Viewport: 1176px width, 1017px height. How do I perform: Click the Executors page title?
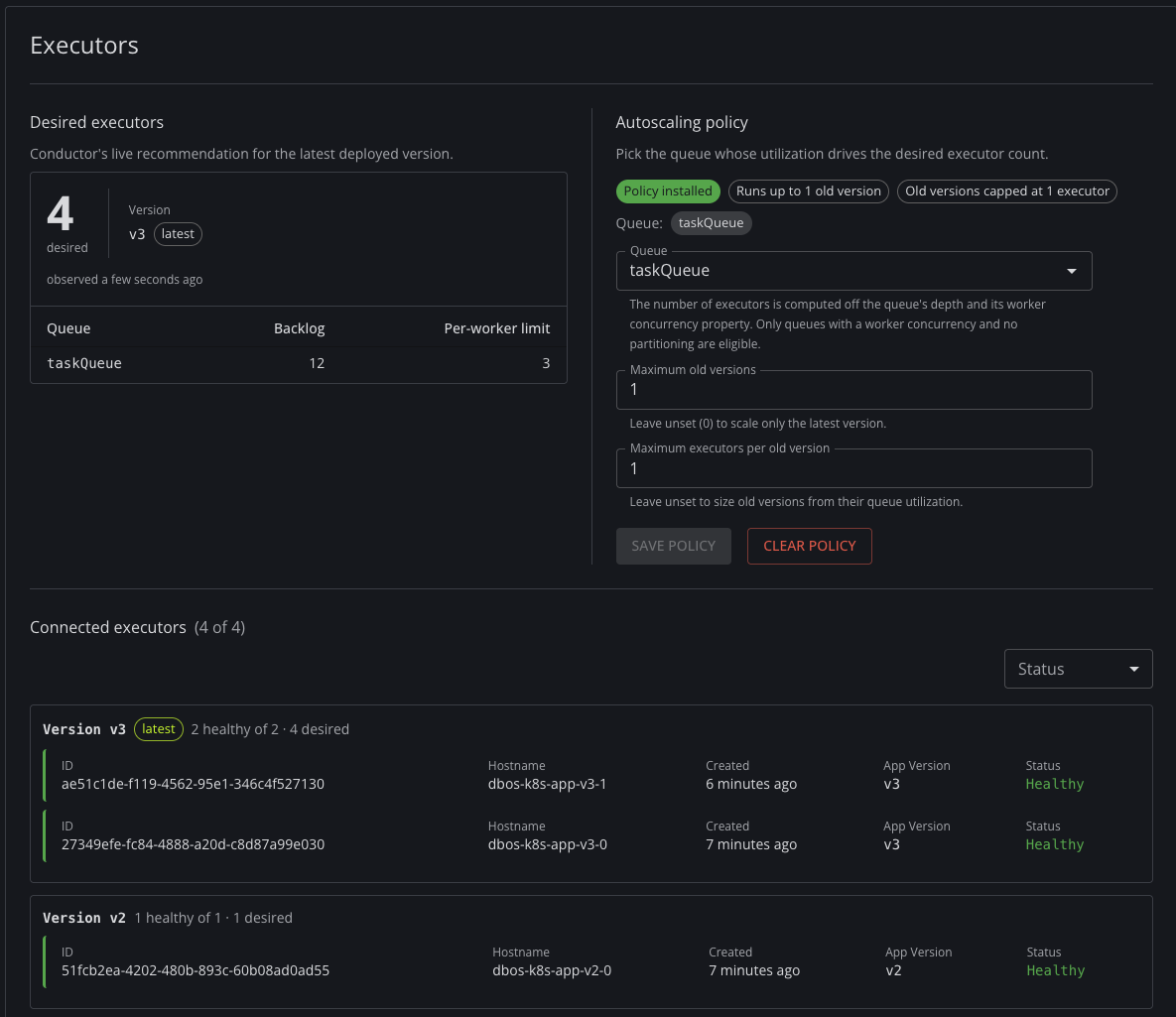click(x=84, y=46)
